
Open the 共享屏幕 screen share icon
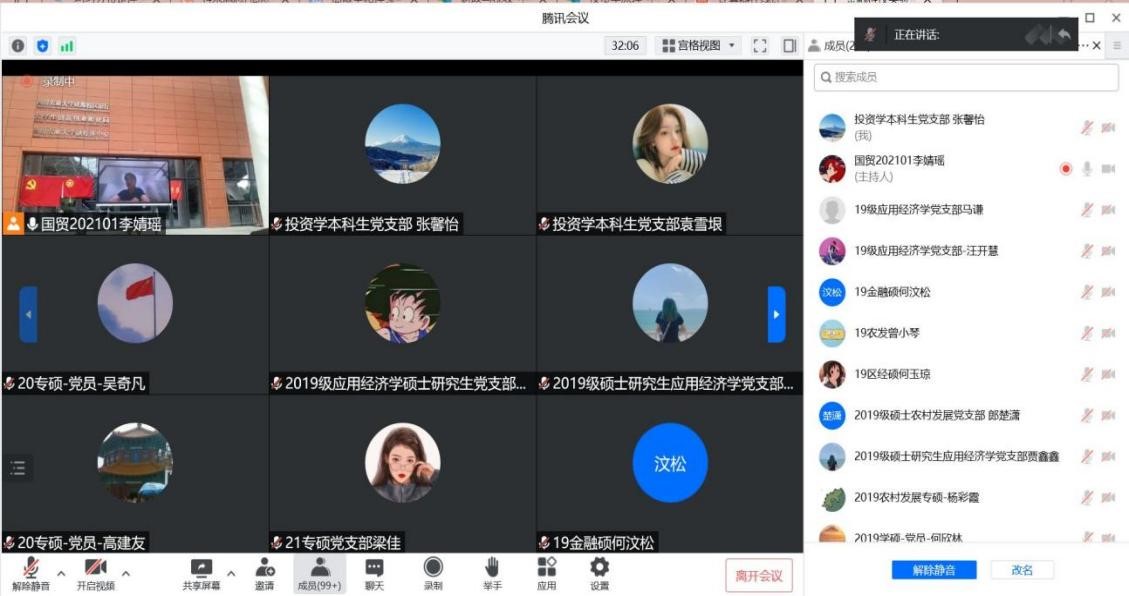coord(202,569)
